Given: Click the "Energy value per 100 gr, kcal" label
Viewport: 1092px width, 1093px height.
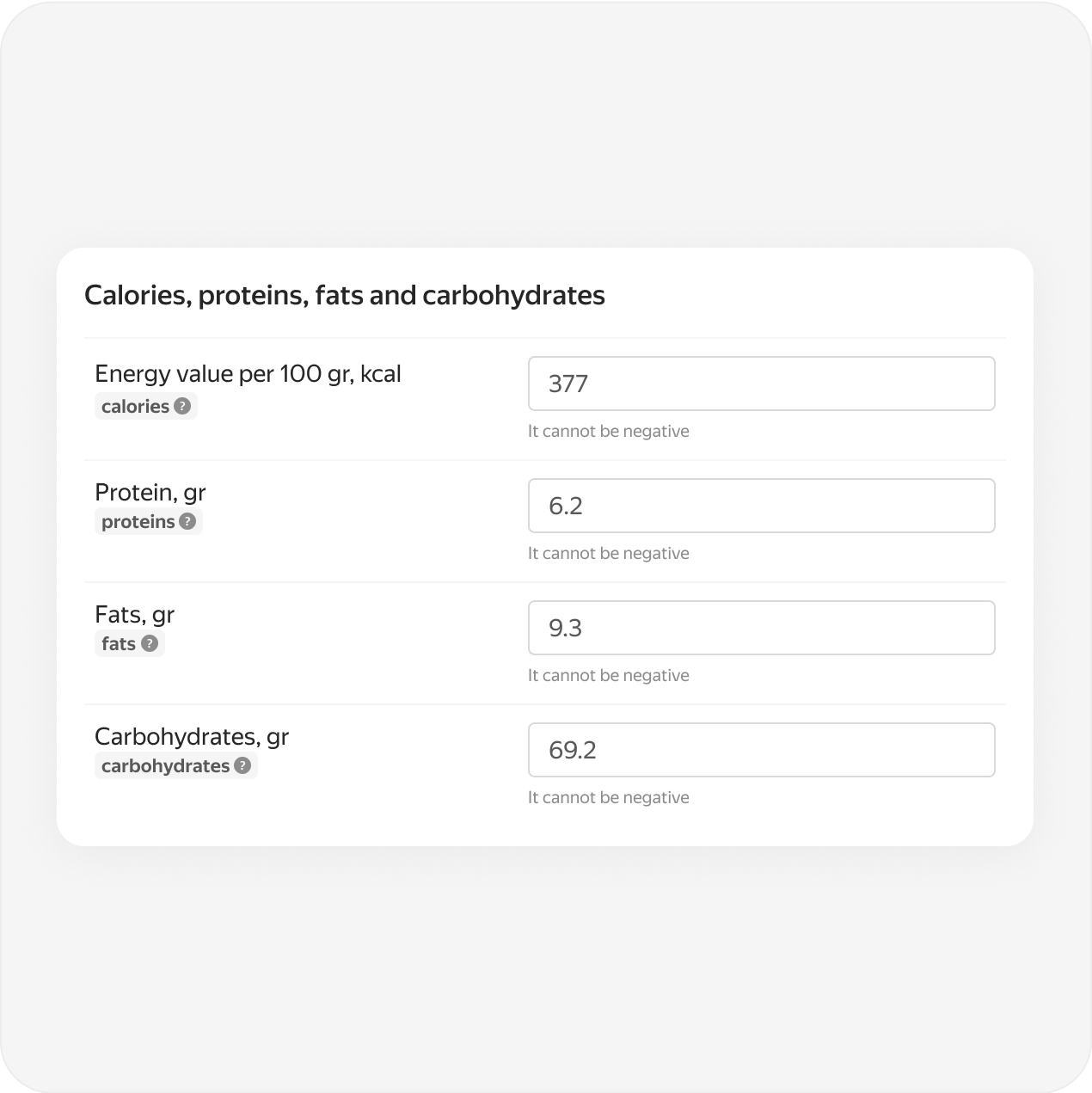Looking at the screenshot, I should coord(248,374).
